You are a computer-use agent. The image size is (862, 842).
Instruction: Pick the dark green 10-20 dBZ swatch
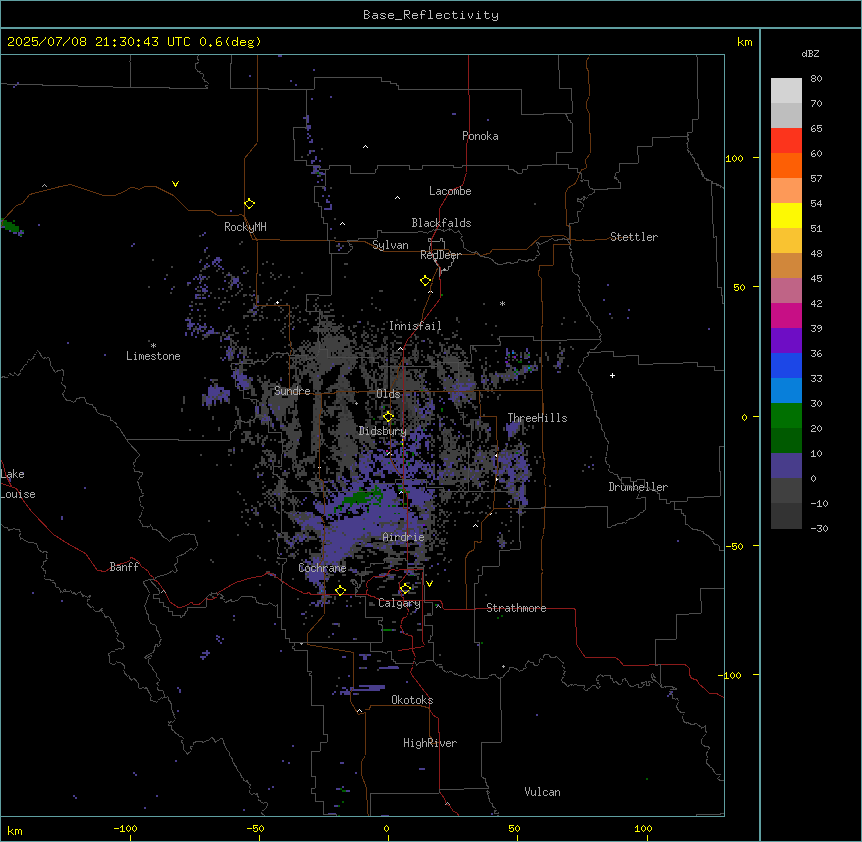[x=786, y=441]
